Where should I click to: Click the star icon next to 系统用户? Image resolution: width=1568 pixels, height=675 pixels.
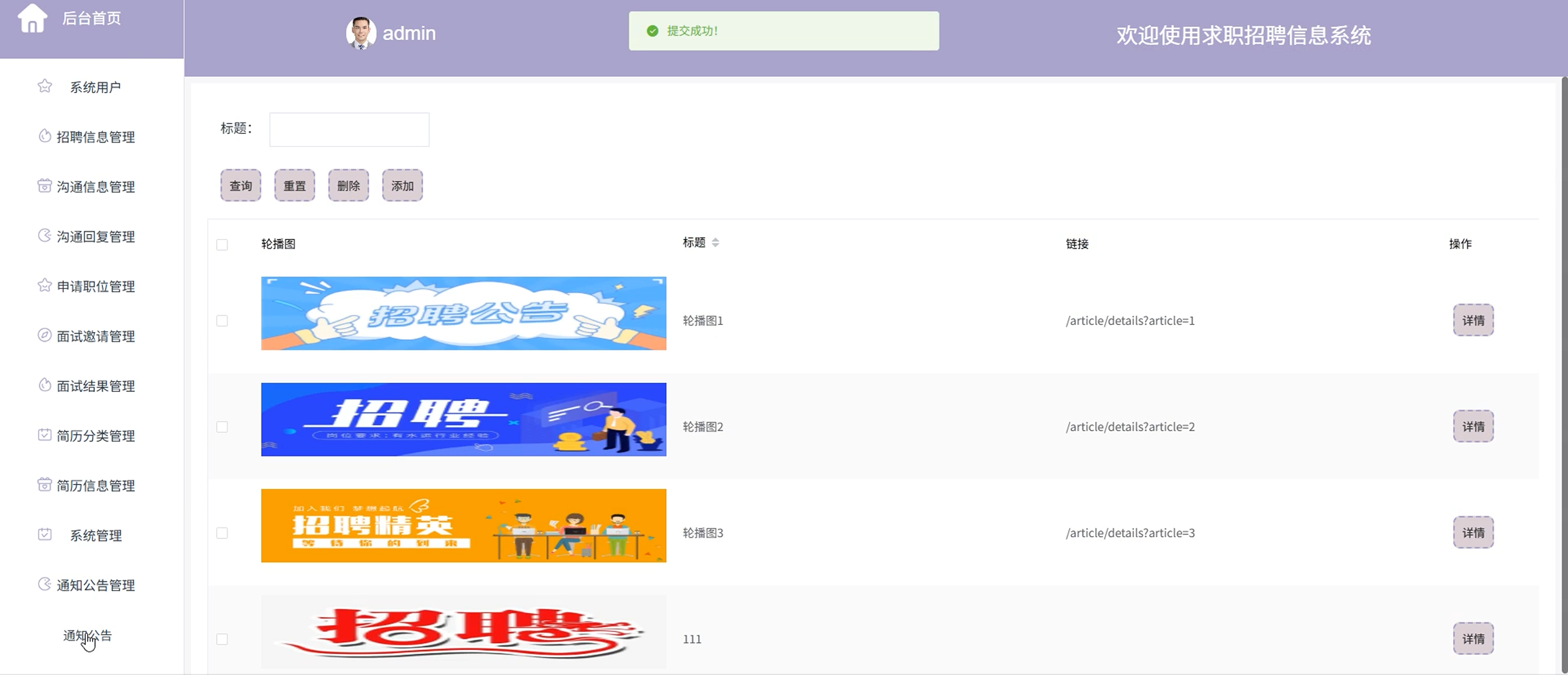pos(45,87)
